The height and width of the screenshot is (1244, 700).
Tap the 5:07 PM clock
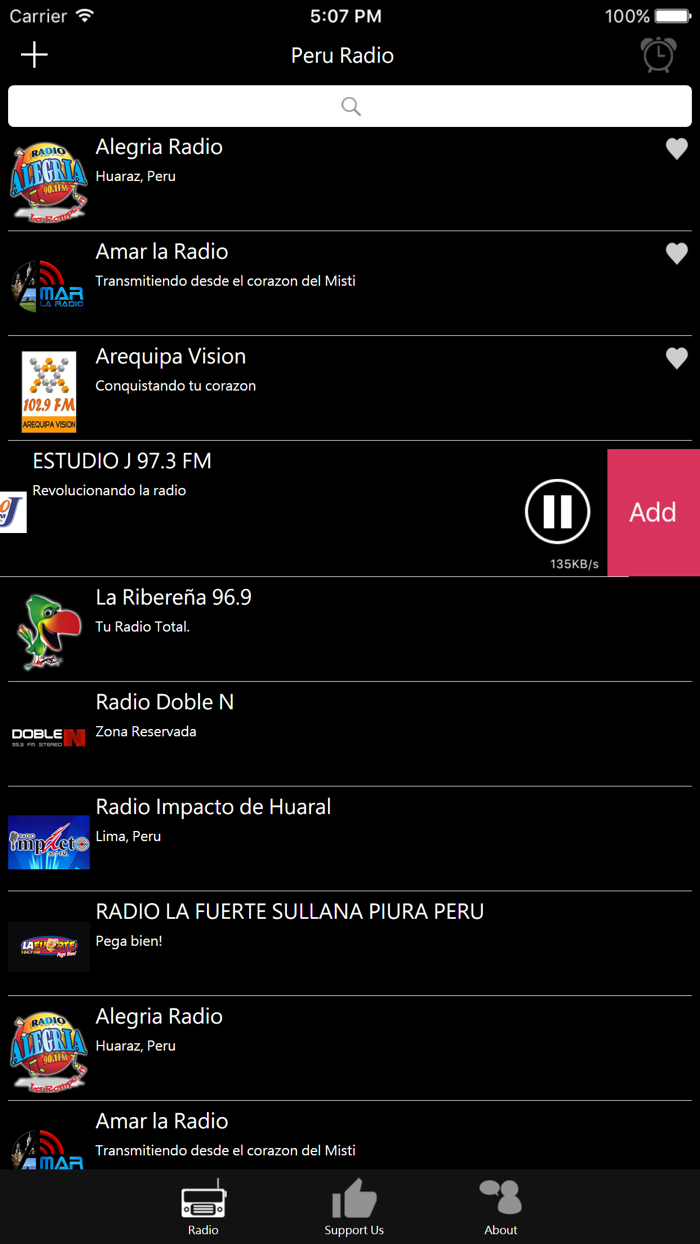[x=346, y=16]
